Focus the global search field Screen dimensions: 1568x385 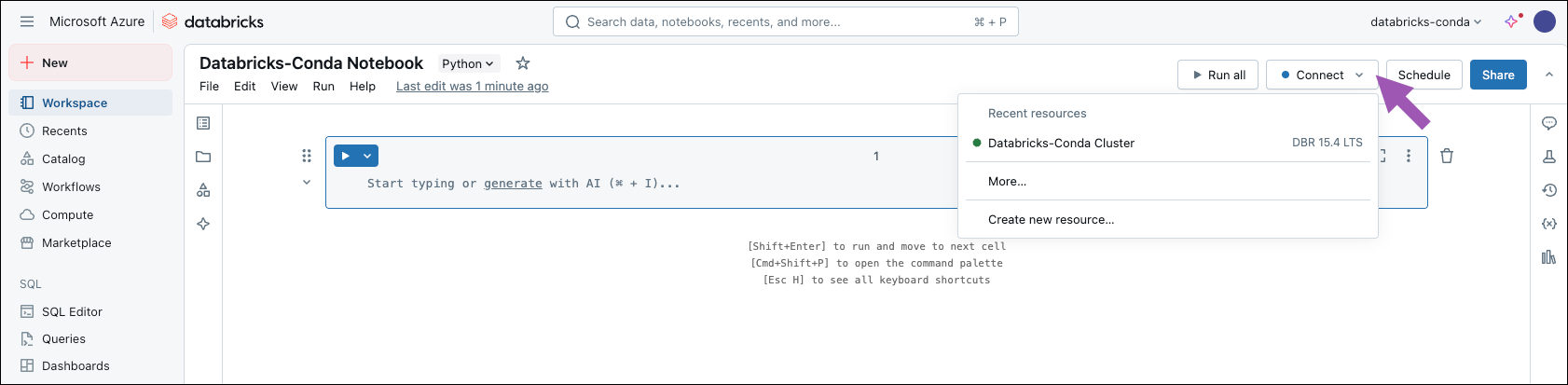[785, 21]
